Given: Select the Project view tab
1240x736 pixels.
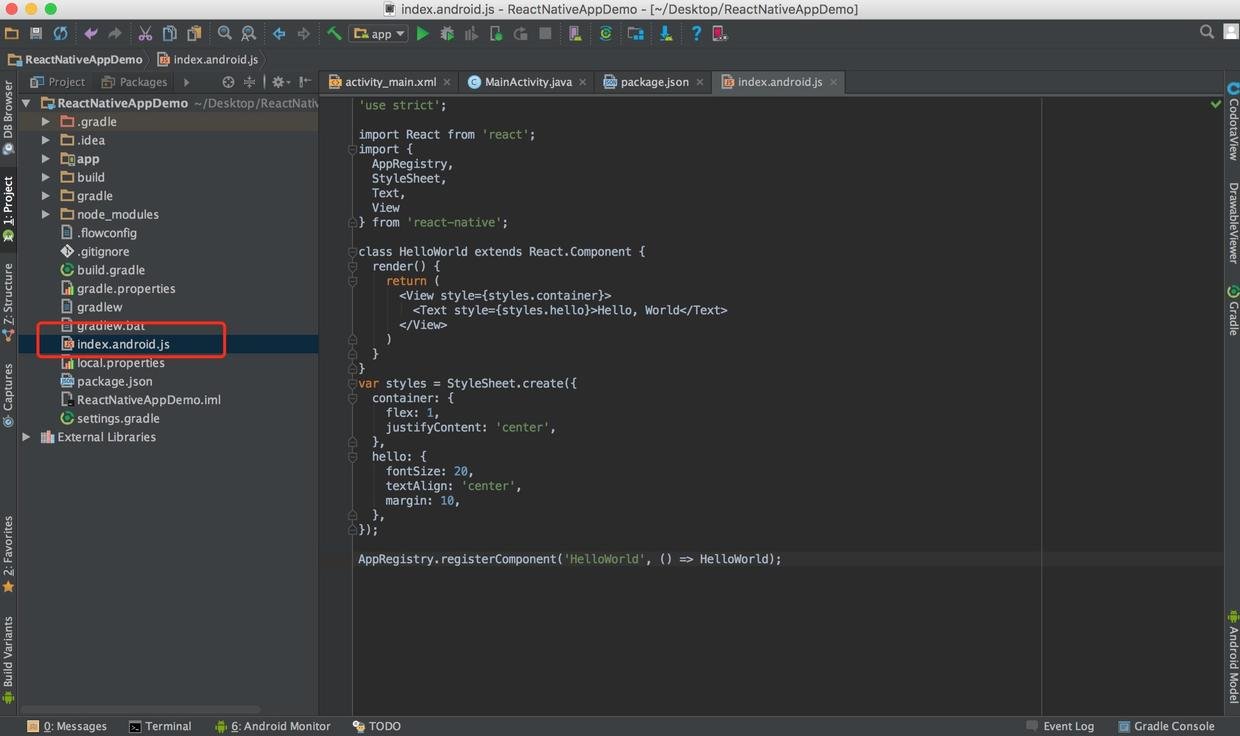Looking at the screenshot, I should point(58,82).
